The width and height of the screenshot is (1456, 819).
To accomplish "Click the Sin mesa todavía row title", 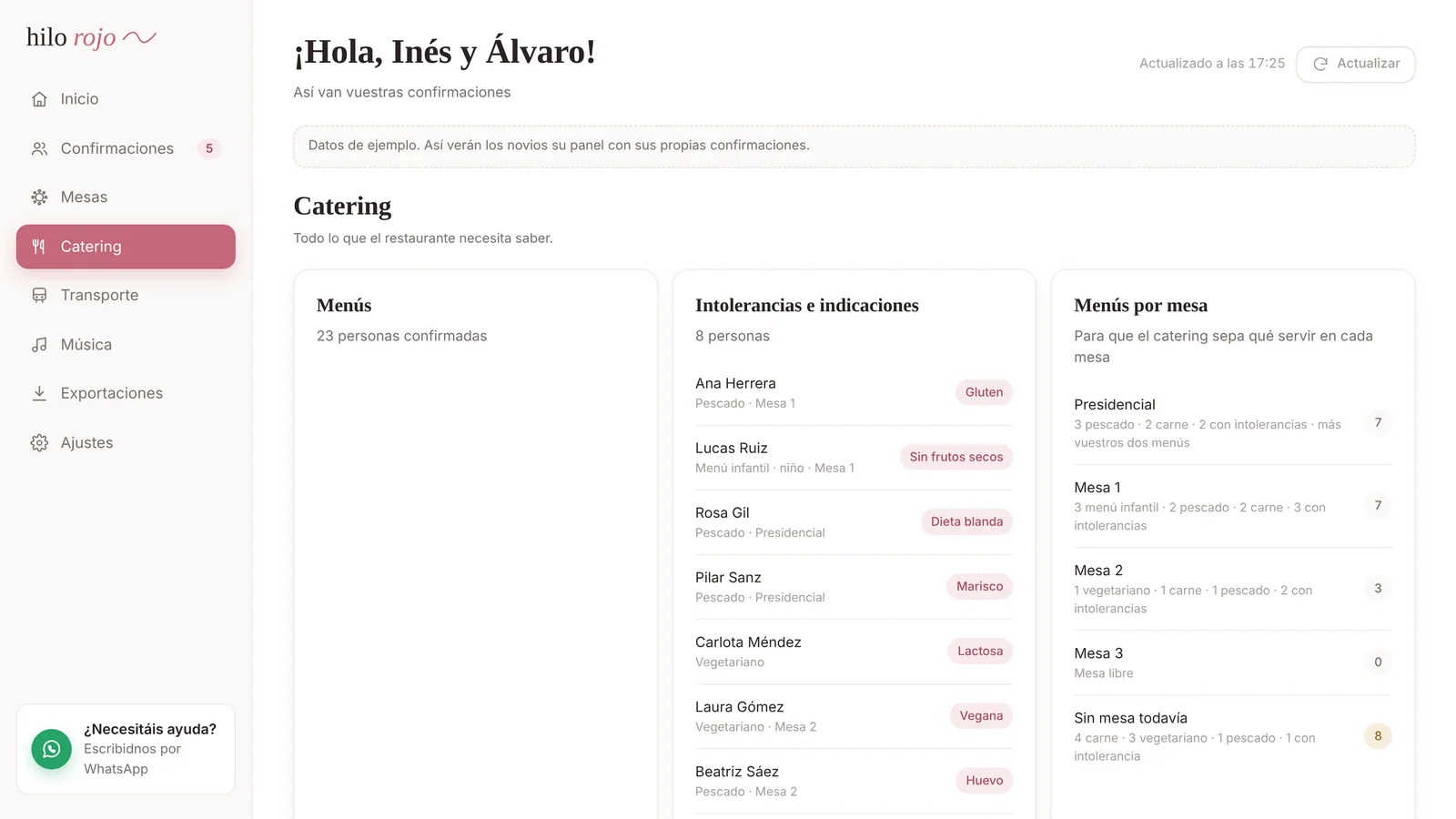I will coord(1130,718).
